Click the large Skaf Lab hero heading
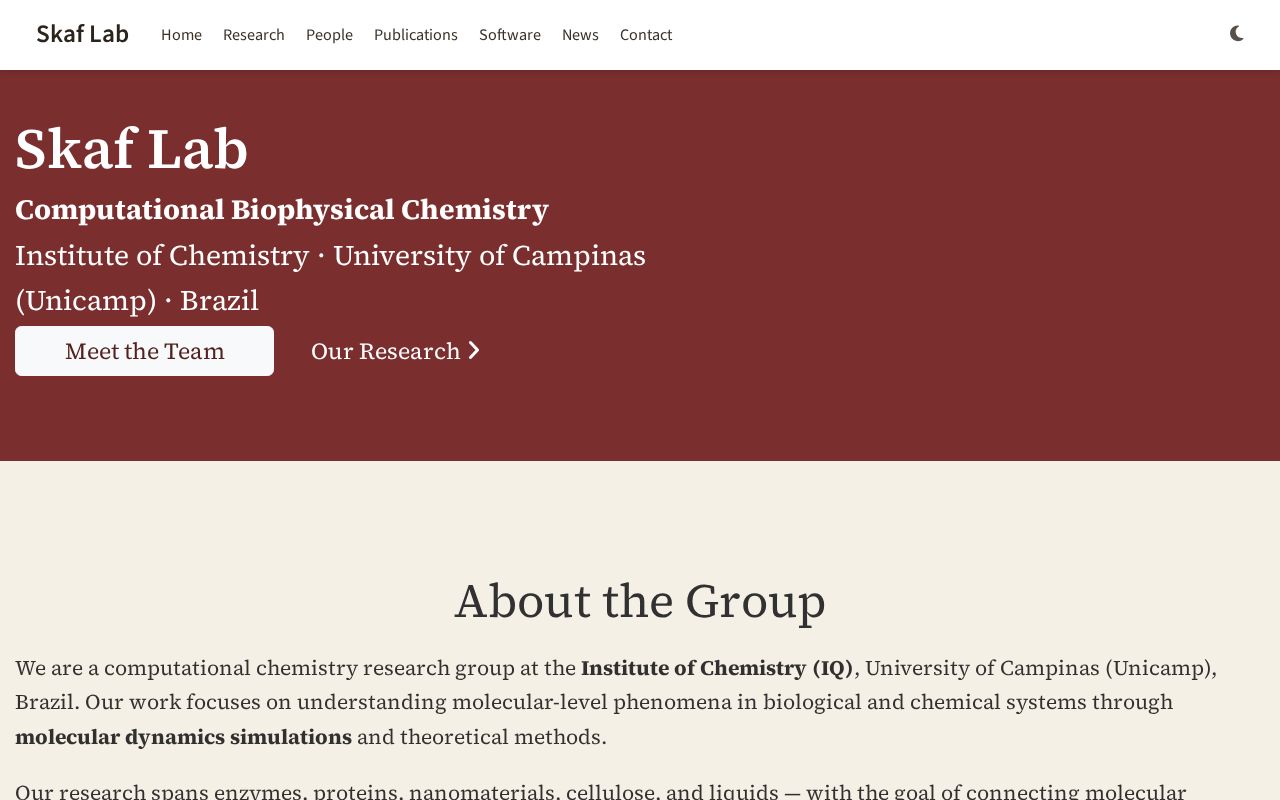This screenshot has width=1280, height=800. click(131, 149)
